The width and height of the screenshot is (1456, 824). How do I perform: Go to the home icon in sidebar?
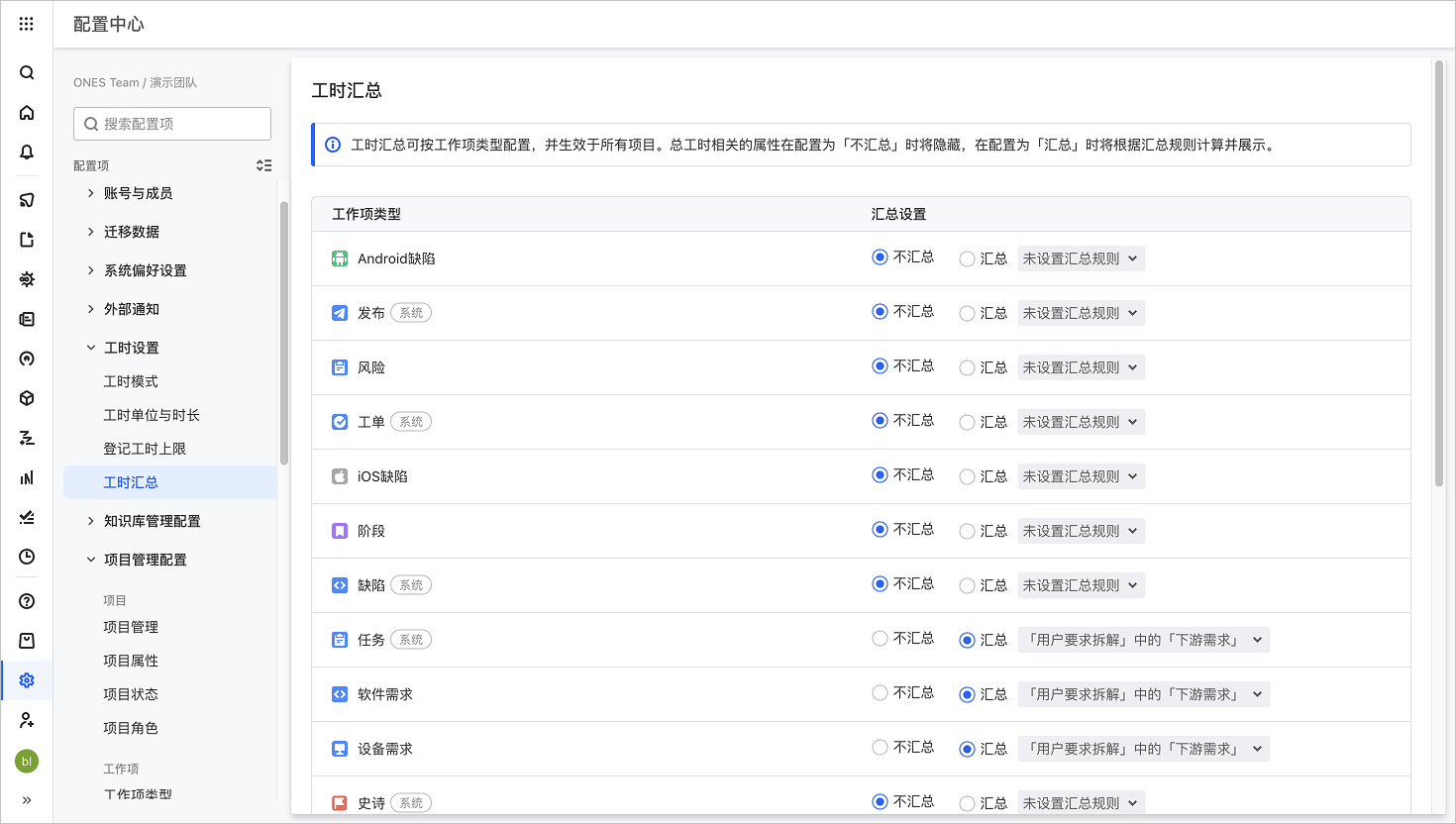(x=27, y=112)
